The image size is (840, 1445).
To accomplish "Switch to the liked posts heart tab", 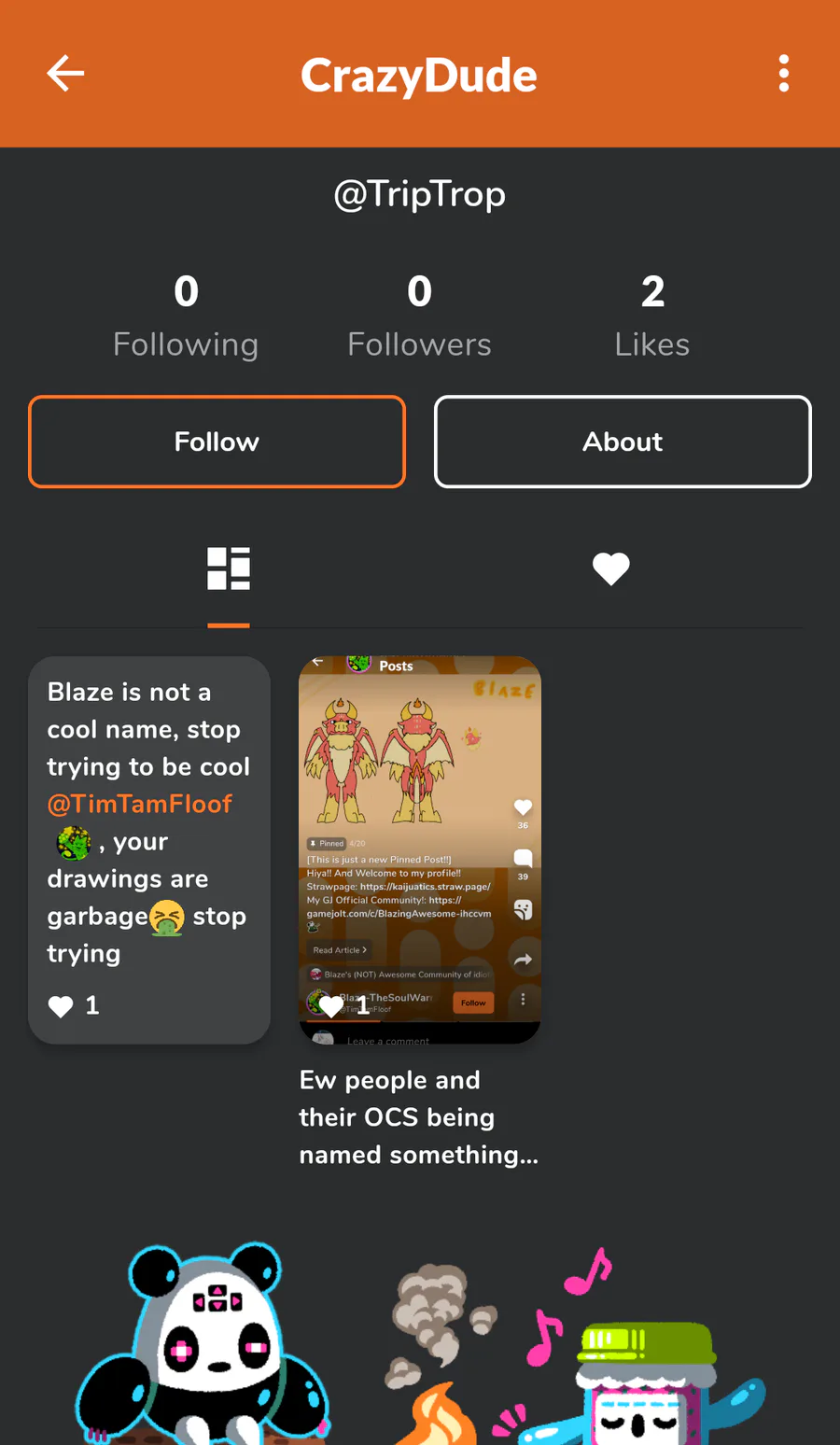I will [611, 568].
